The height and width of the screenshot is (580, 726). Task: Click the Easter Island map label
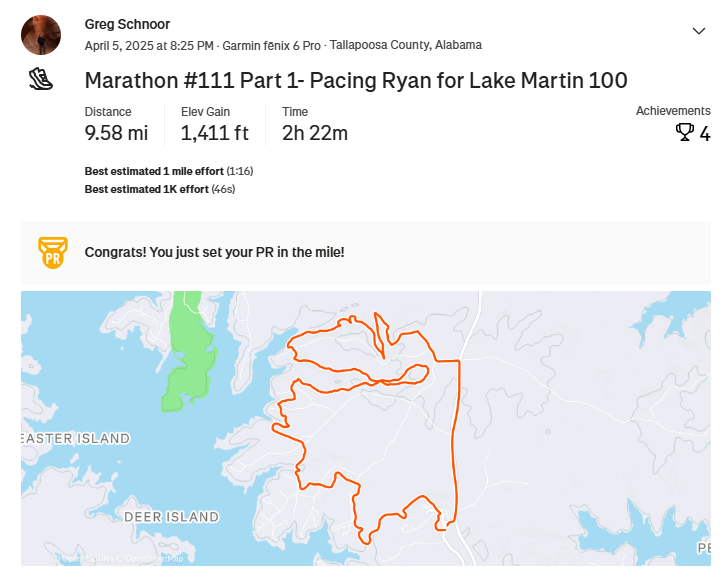[77, 438]
